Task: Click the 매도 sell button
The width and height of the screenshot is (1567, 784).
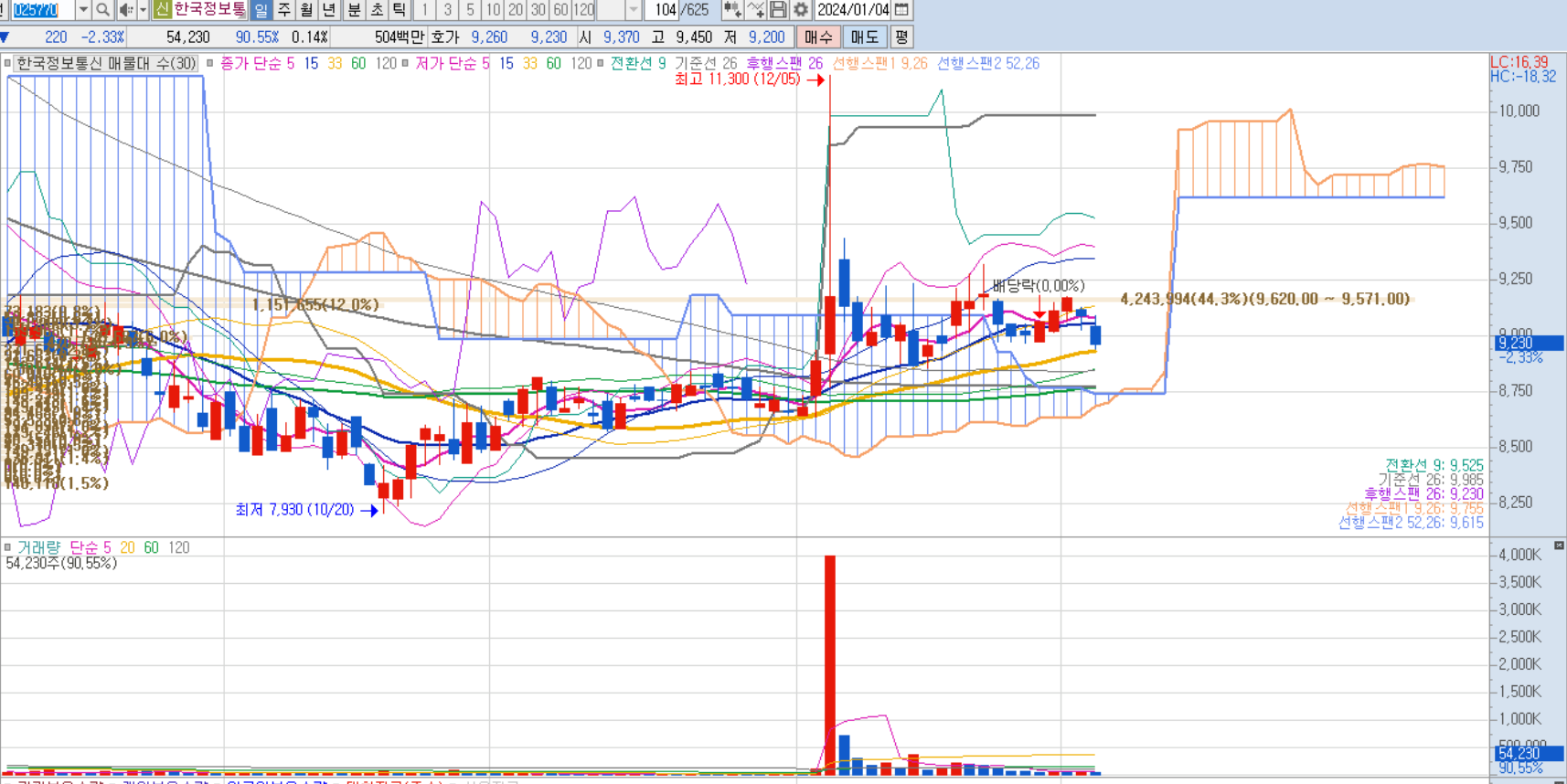Action: [865, 37]
